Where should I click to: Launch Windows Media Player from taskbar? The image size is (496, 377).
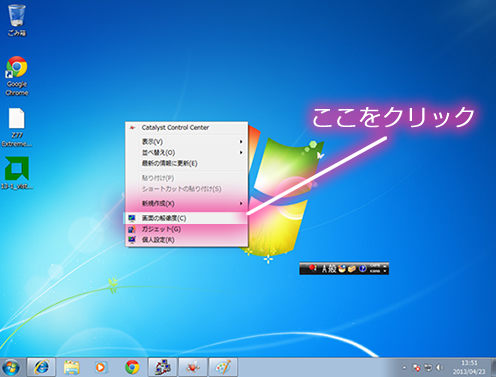pos(101,367)
